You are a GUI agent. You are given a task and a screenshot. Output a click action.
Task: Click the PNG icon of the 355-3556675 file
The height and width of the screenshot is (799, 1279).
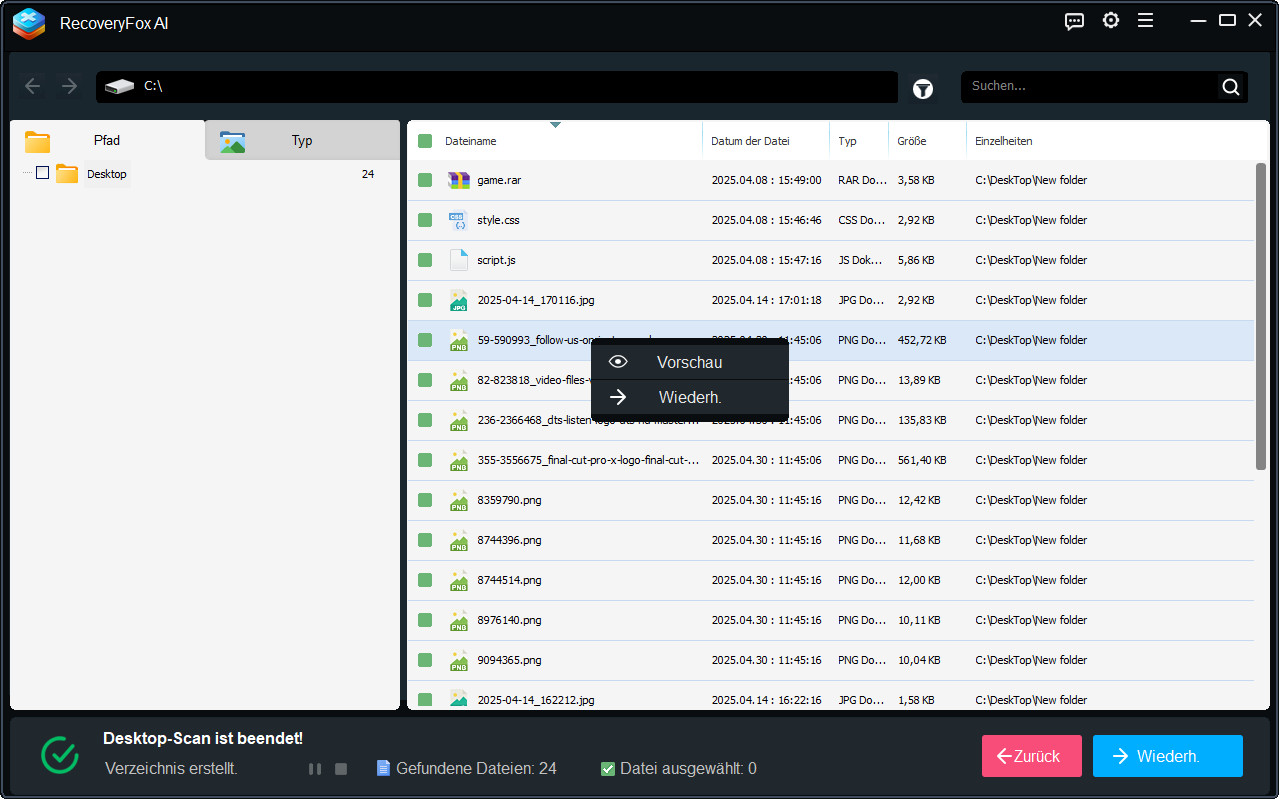[x=458, y=460]
